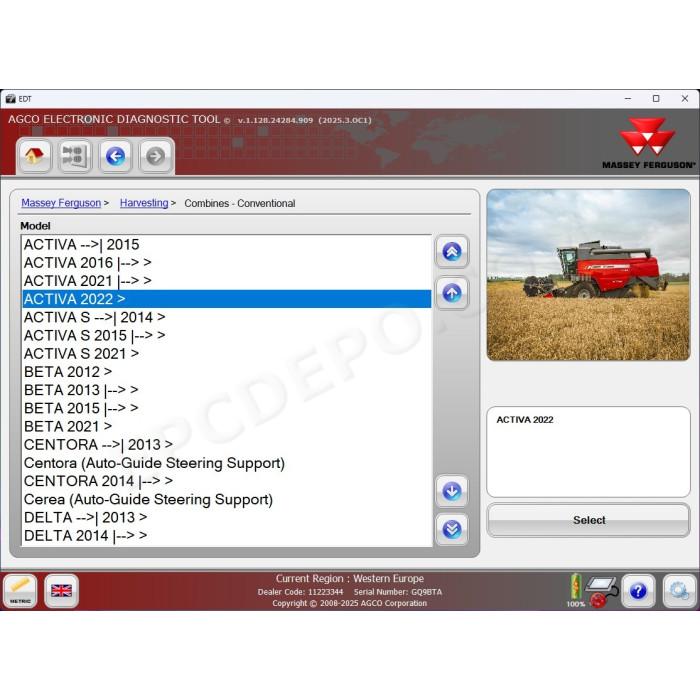
Task: Toggle Metric units ruler icon
Action: point(20,591)
